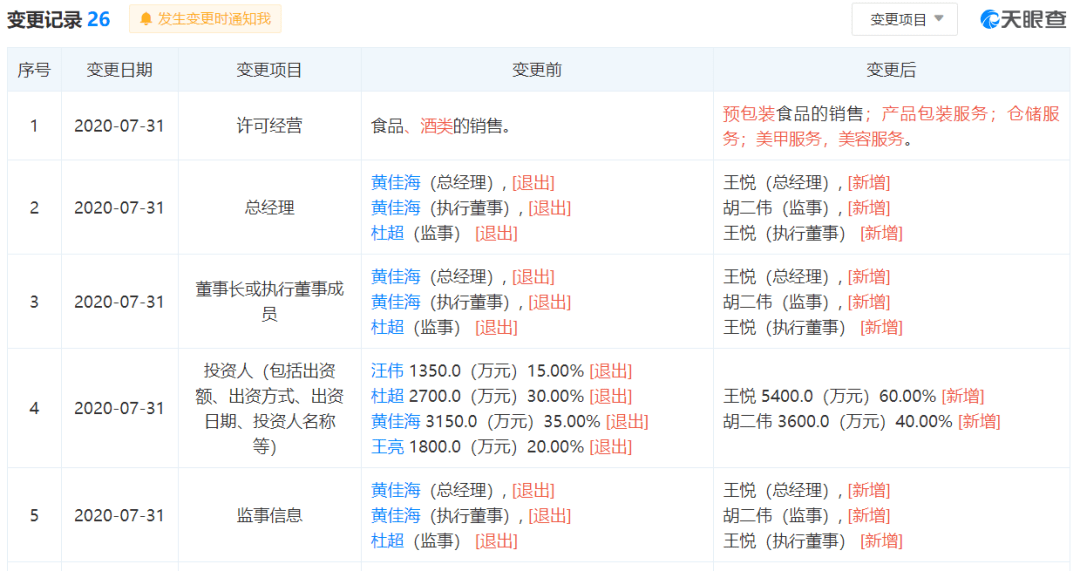
Task: Select the 变更前 column header
Action: point(537,70)
